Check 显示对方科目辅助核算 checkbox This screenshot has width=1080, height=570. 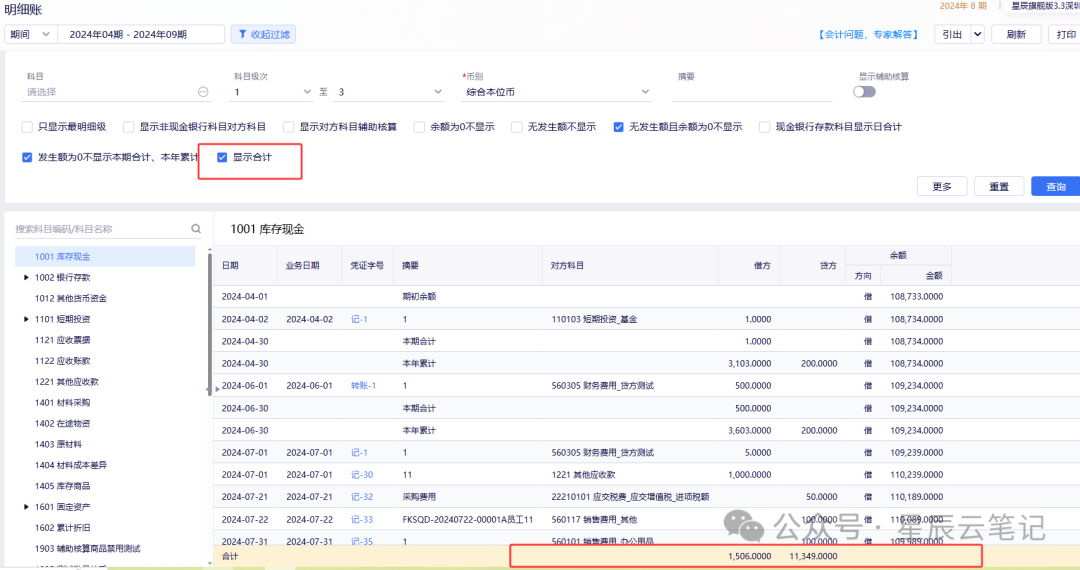coord(289,127)
